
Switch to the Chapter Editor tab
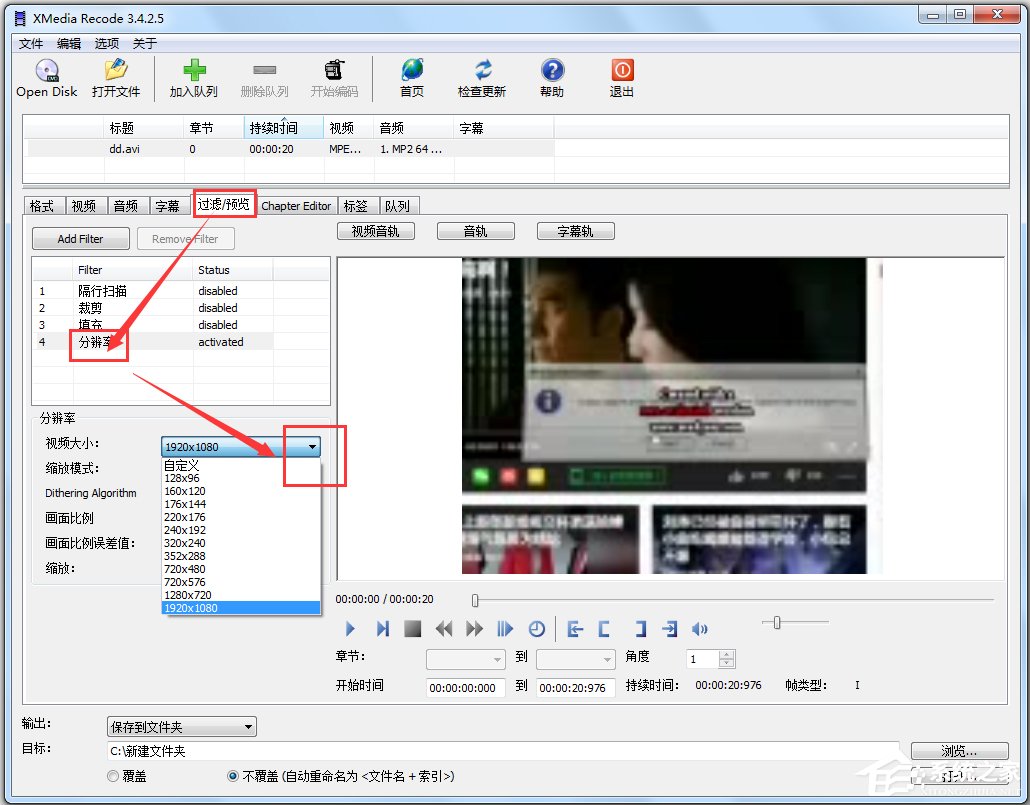[296, 205]
